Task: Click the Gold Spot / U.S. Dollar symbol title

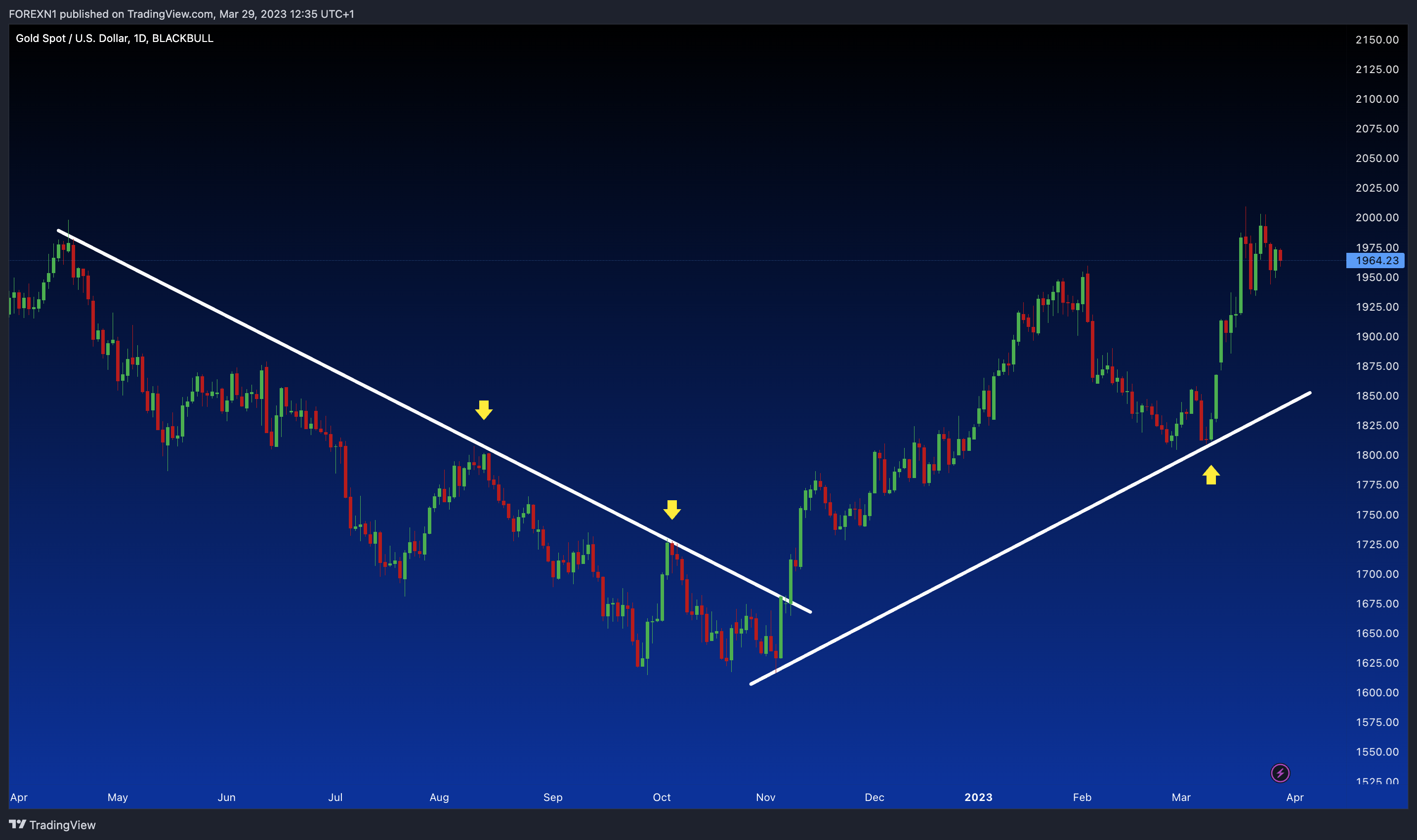Action: click(115, 38)
